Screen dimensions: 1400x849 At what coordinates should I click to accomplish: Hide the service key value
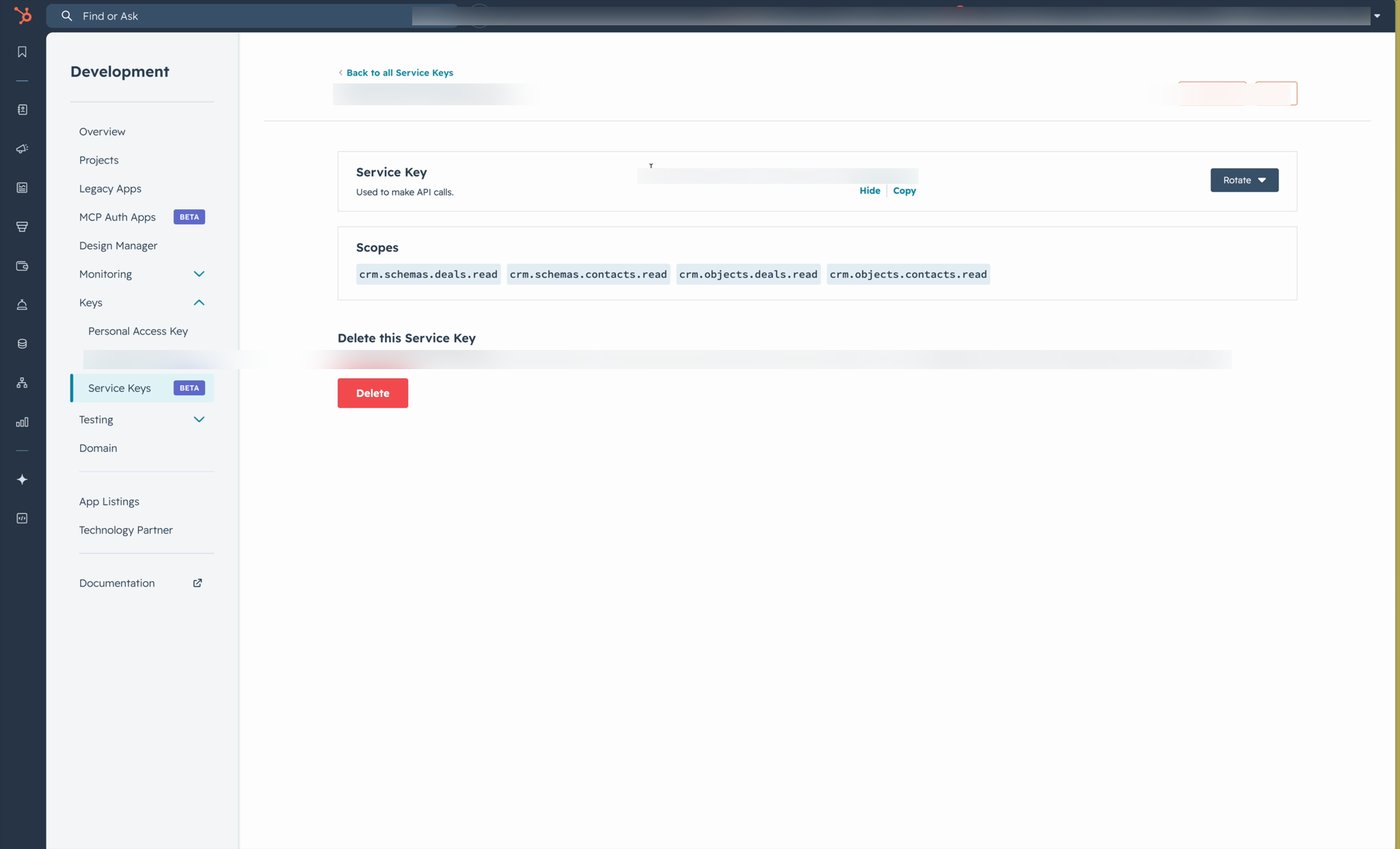869,190
